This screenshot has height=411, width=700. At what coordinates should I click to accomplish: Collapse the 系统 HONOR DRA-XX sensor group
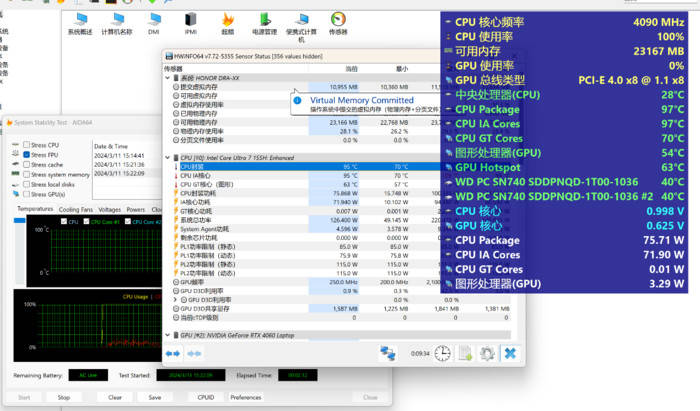point(168,78)
